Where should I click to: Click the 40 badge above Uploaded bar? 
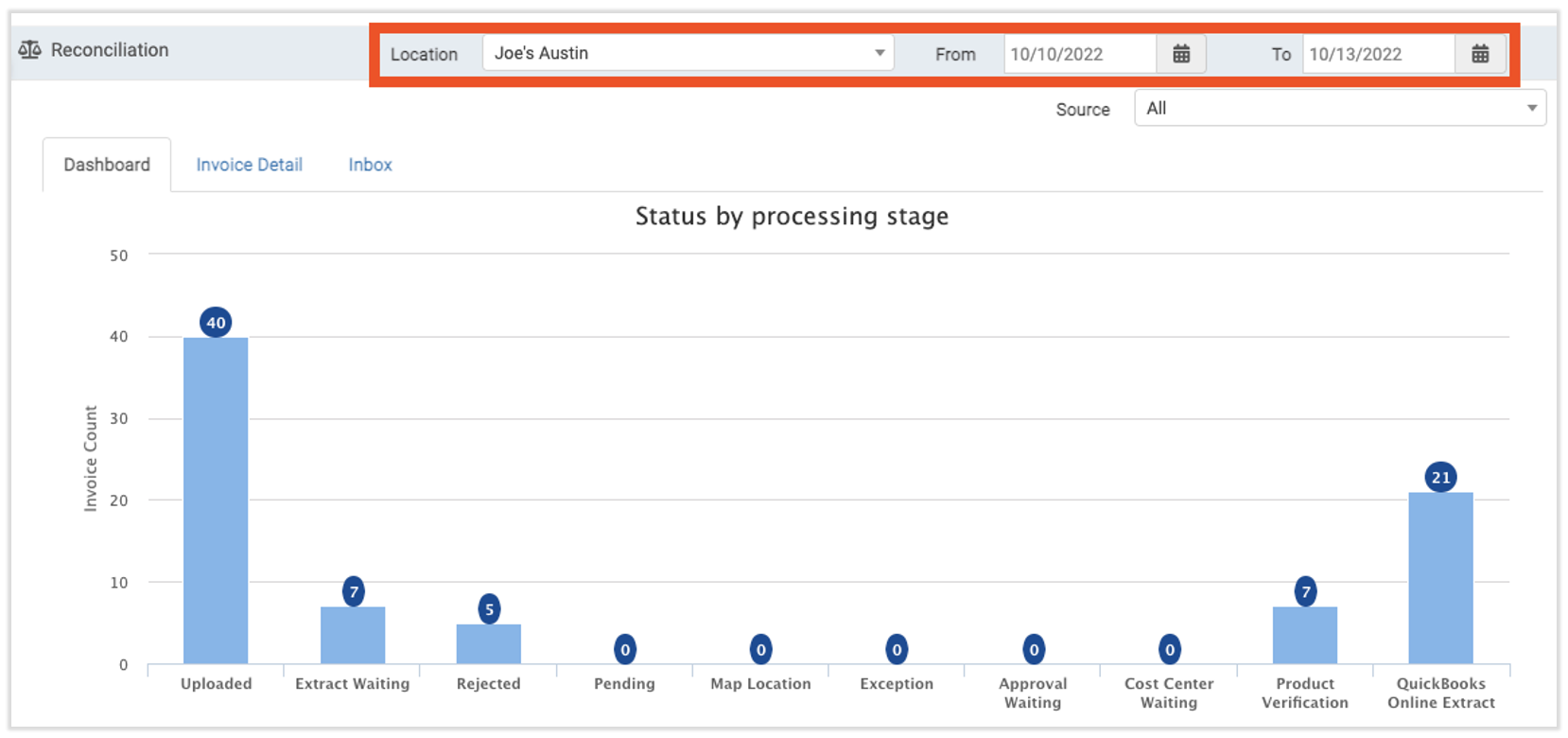point(216,323)
